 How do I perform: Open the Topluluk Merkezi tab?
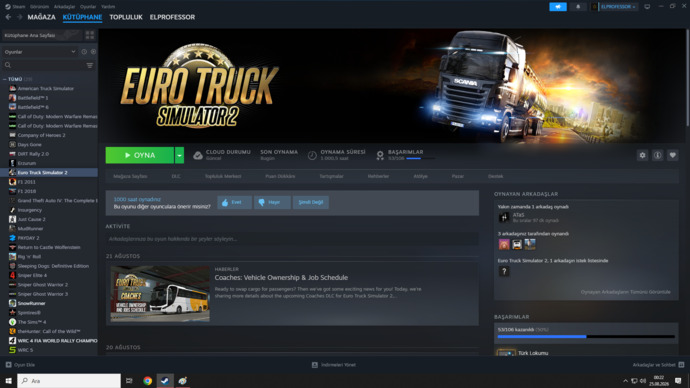click(x=223, y=176)
